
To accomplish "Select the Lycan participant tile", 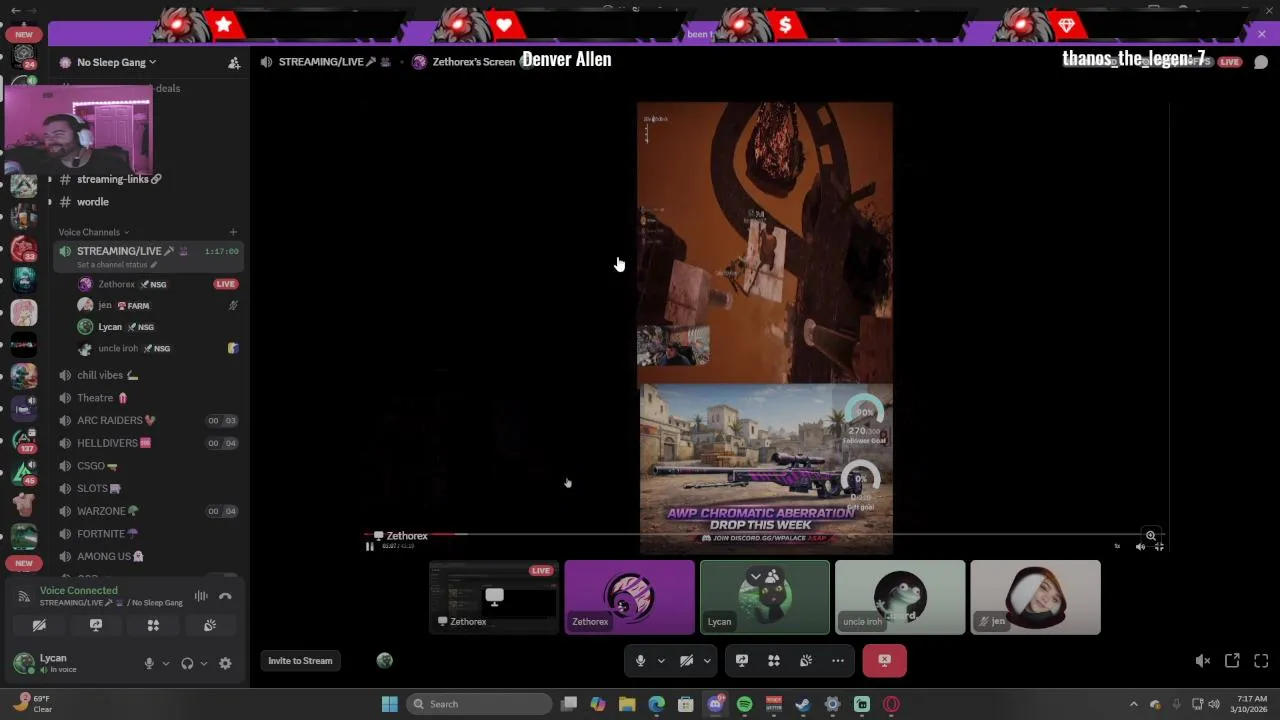I will [x=765, y=597].
